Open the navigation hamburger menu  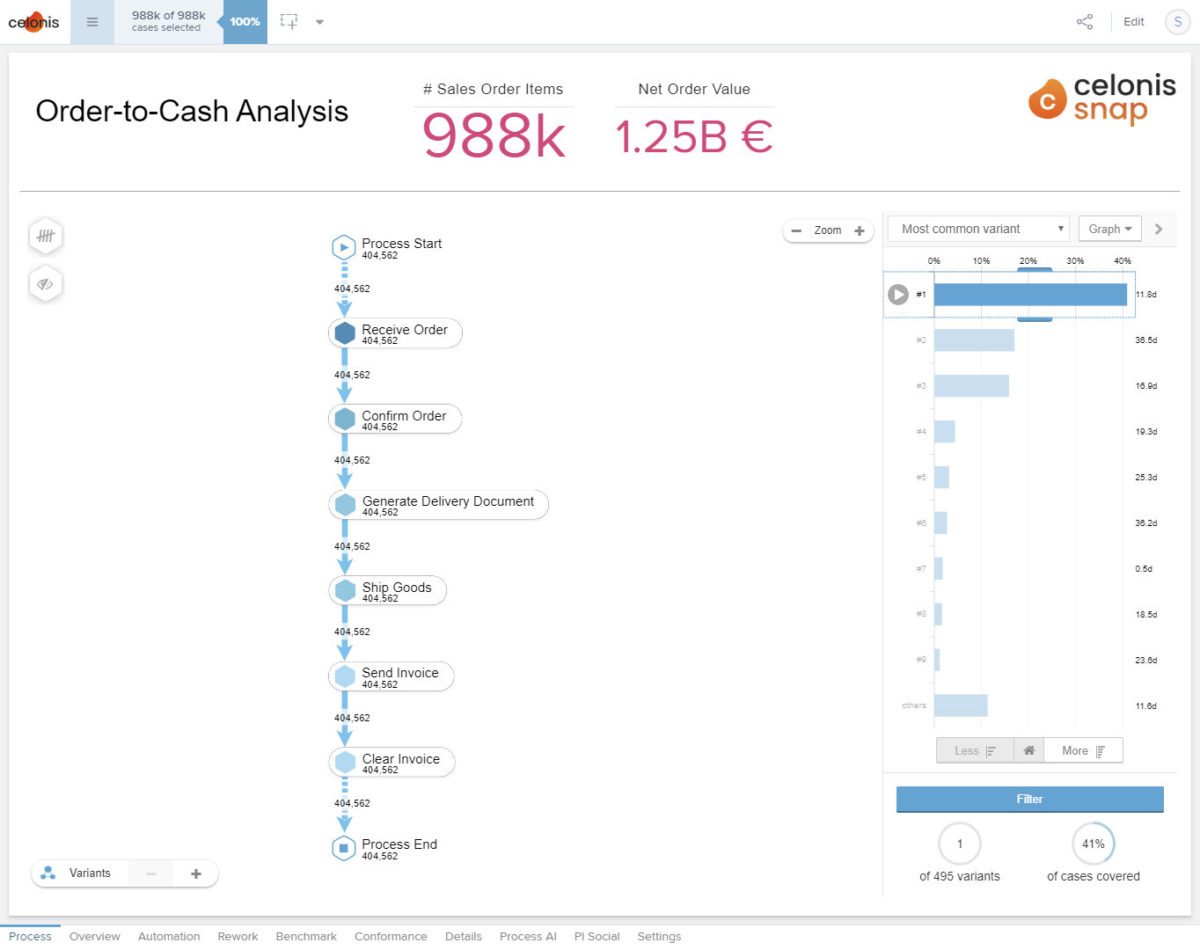(x=93, y=21)
